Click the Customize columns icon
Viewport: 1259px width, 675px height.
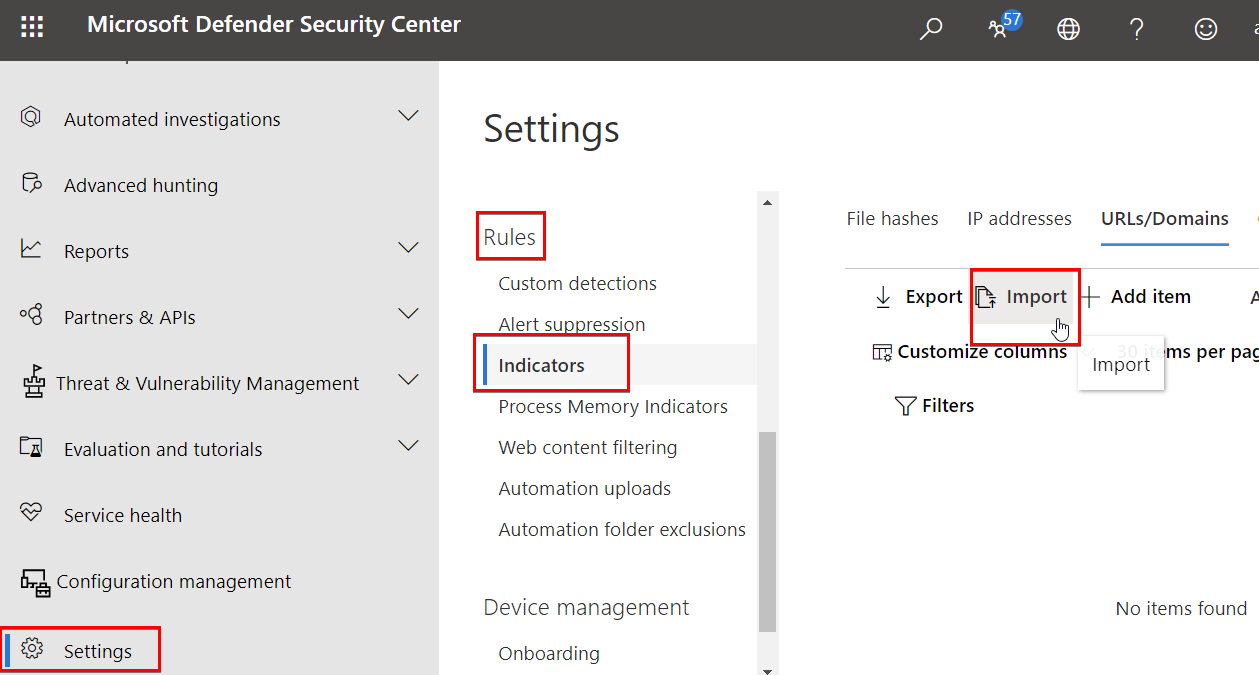pyautogui.click(x=882, y=352)
